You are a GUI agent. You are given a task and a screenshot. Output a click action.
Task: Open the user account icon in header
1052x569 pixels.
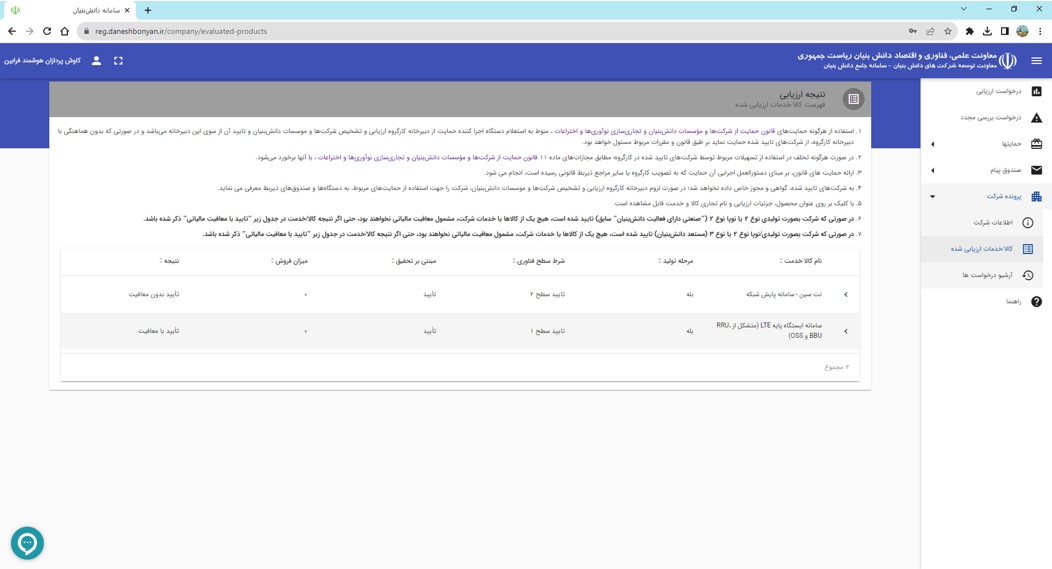(96, 60)
